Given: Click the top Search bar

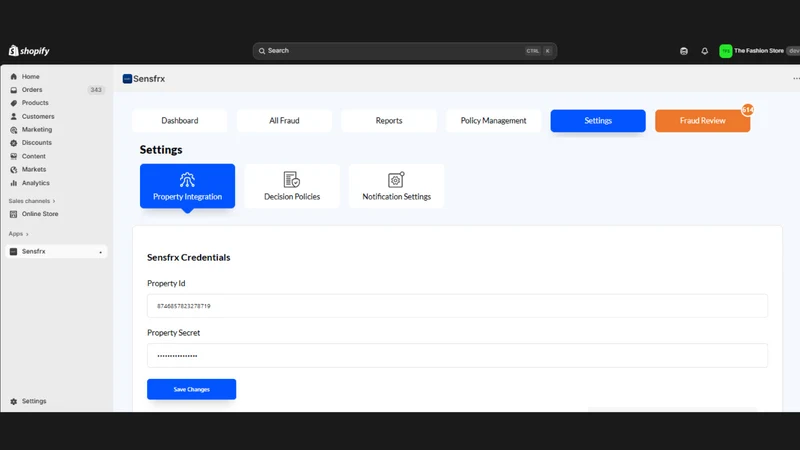Looking at the screenshot, I should tap(405, 51).
